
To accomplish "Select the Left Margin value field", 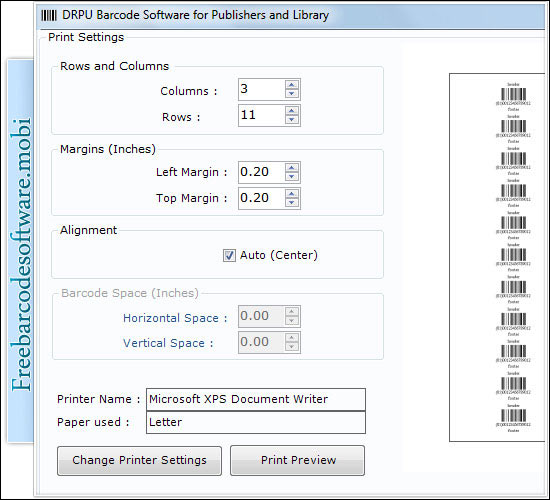I will [x=261, y=172].
